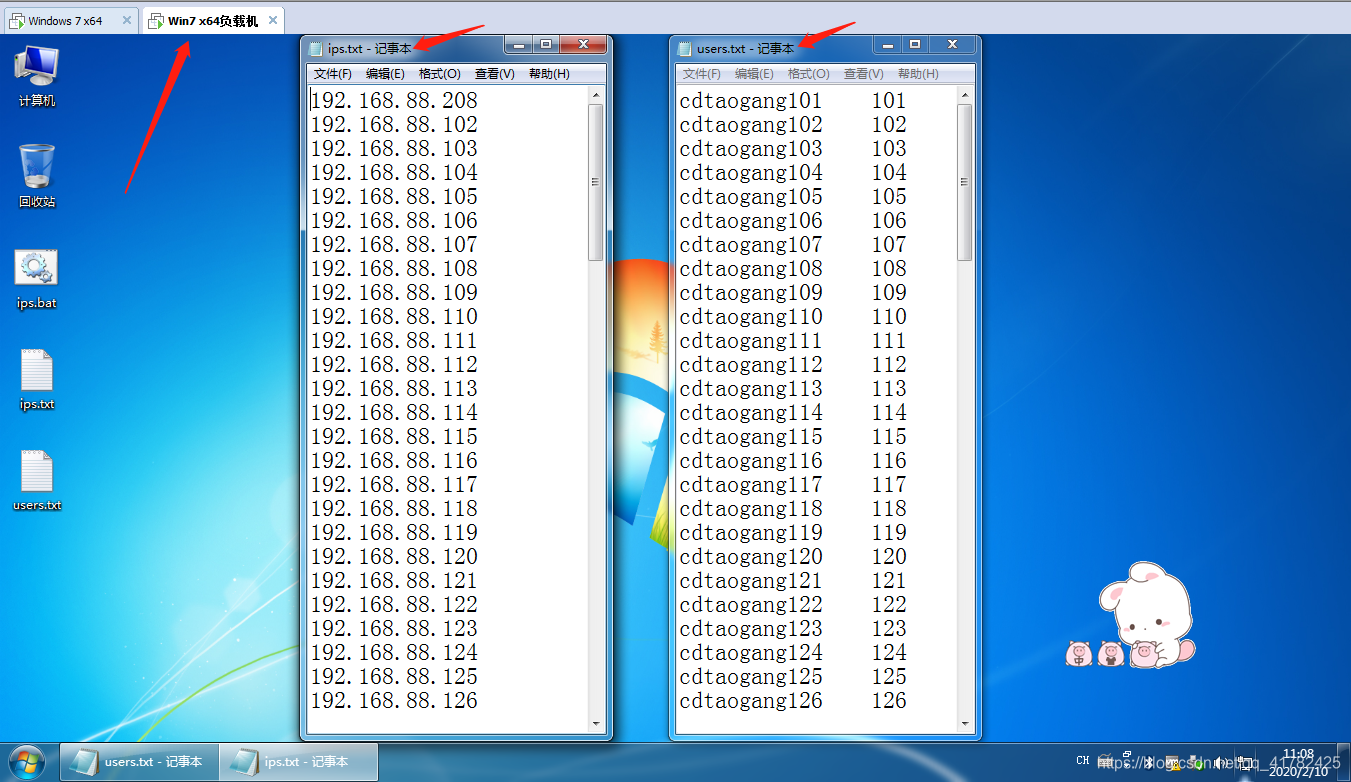Open 格式(O) menu in ips.txt window
This screenshot has width=1351, height=782.
440,74
